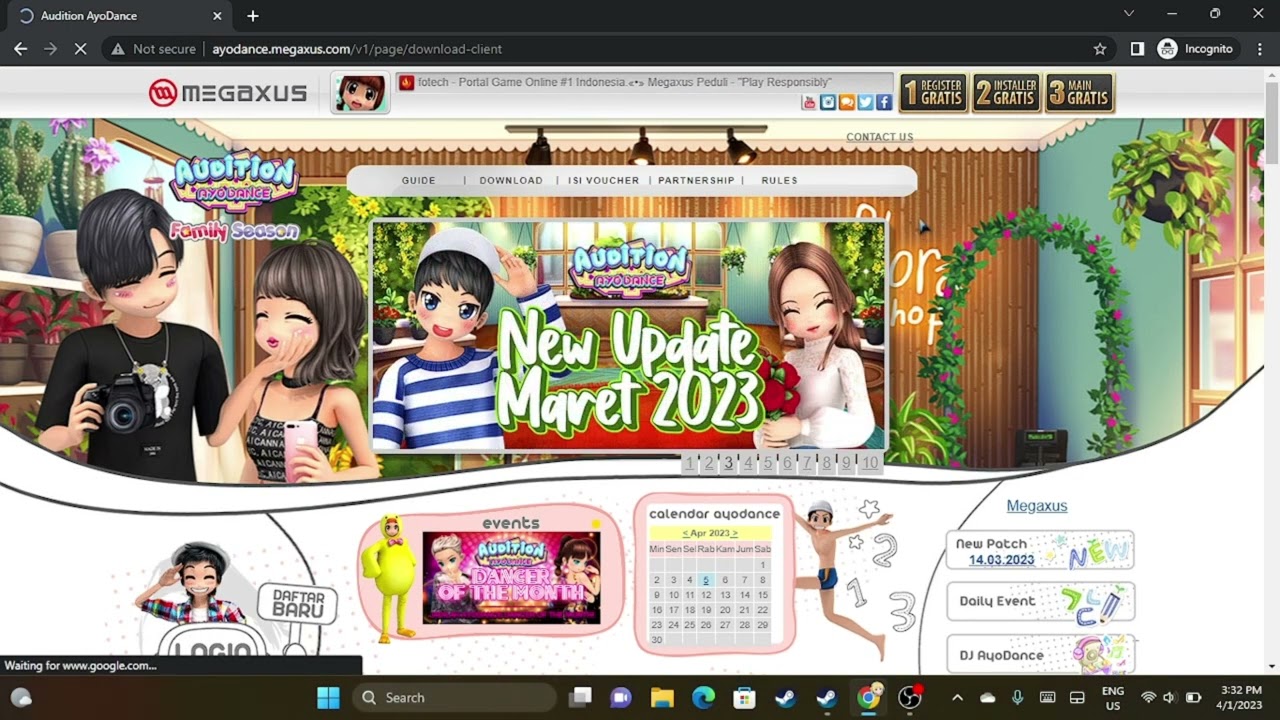Screen dimensions: 1280x720
Task: Open the clock showing 3:32 PM
Action: tap(1238, 697)
